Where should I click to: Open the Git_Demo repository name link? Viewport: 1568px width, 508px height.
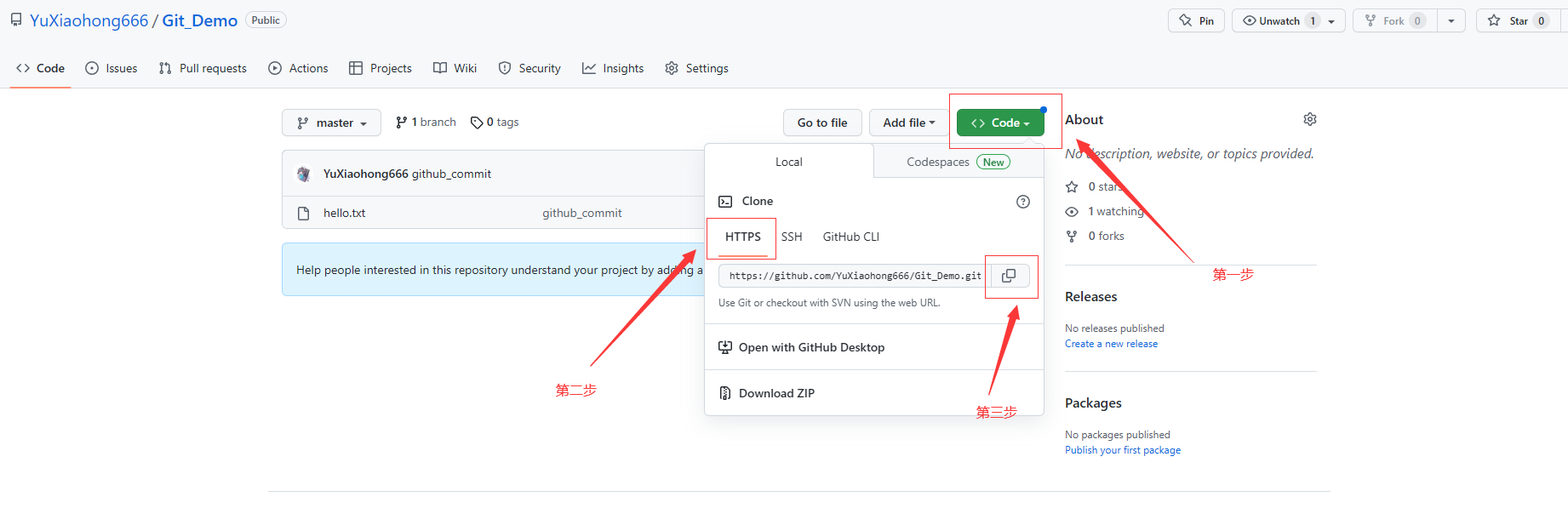200,20
